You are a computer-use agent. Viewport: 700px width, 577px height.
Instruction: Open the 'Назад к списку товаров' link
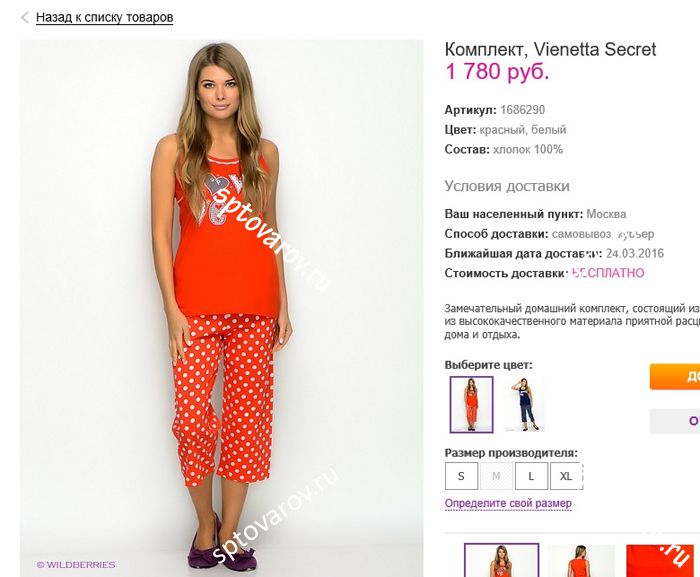(104, 17)
